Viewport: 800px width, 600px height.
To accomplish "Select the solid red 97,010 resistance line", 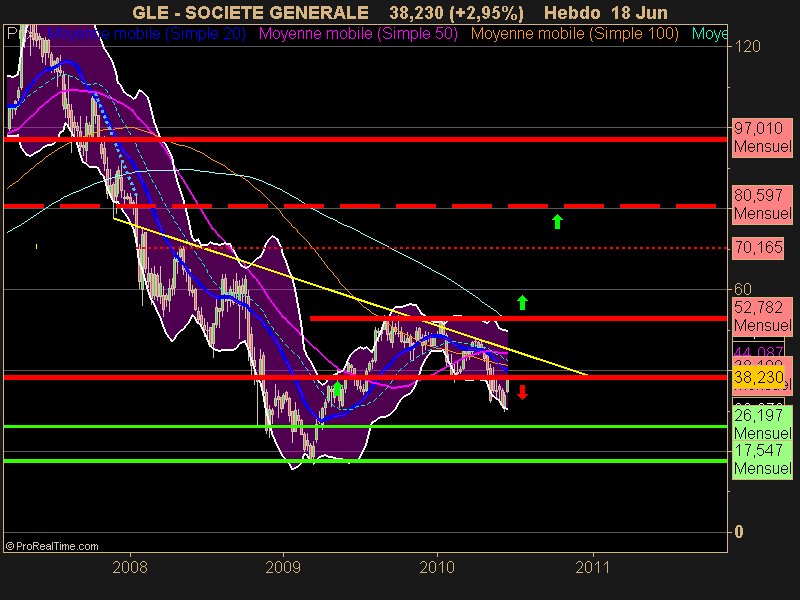I will [x=365, y=139].
